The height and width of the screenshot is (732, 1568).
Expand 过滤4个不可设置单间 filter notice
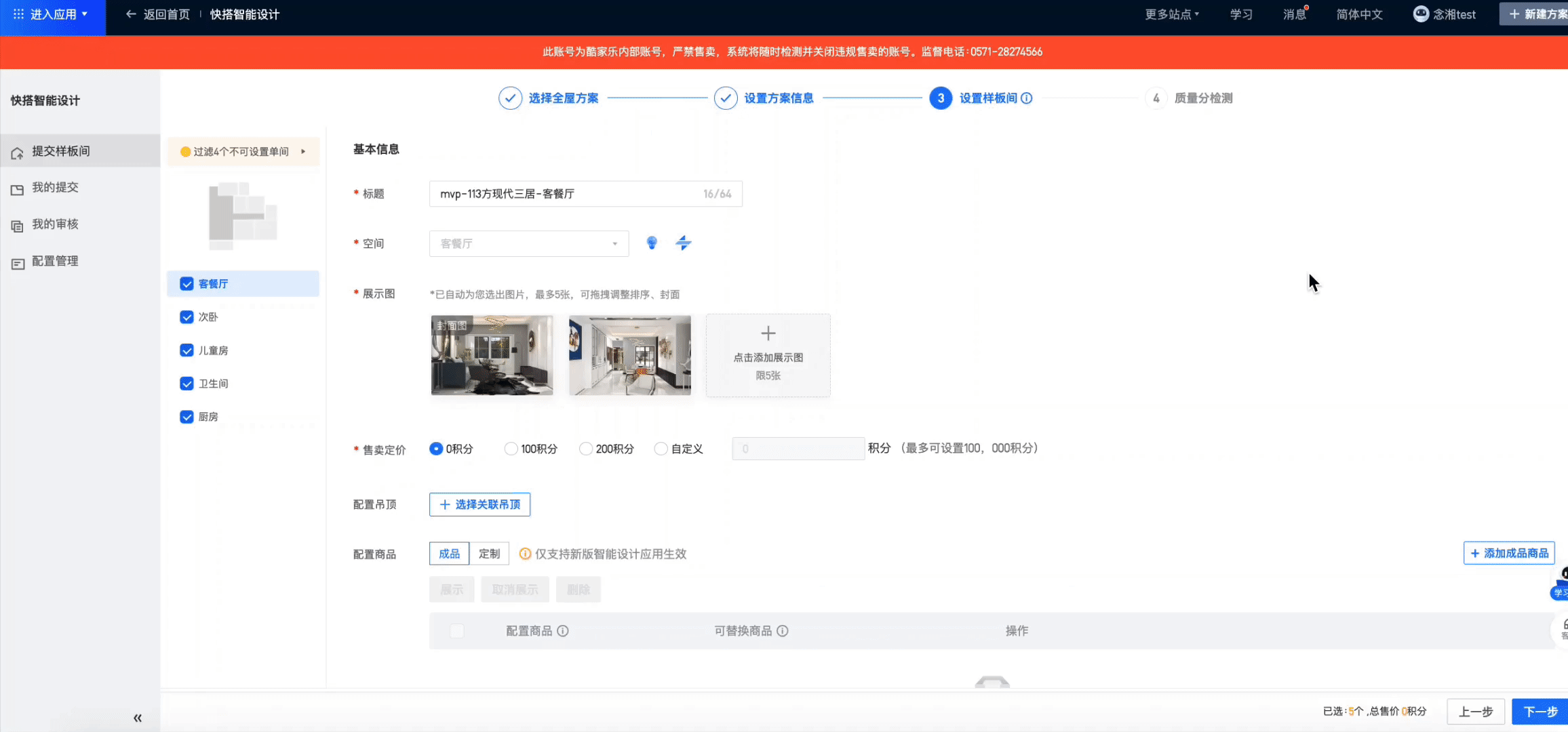pos(243,152)
